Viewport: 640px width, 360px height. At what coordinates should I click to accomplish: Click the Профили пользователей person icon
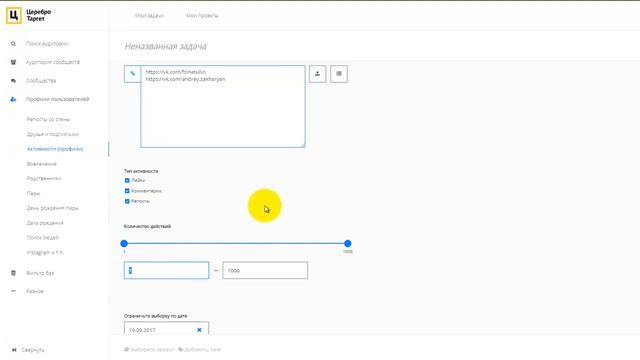pyautogui.click(x=13, y=99)
